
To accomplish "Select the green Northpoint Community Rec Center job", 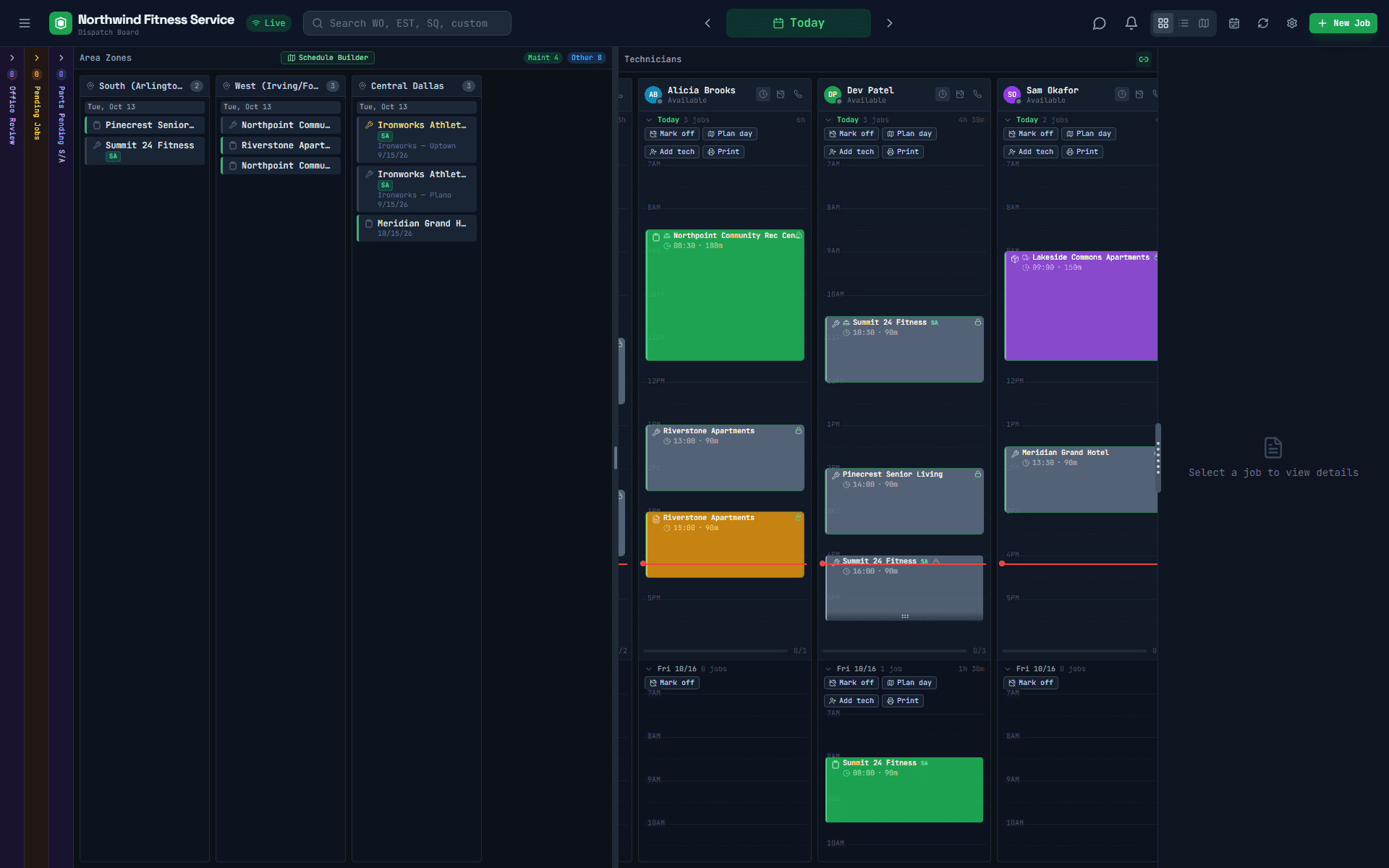I will point(725,295).
